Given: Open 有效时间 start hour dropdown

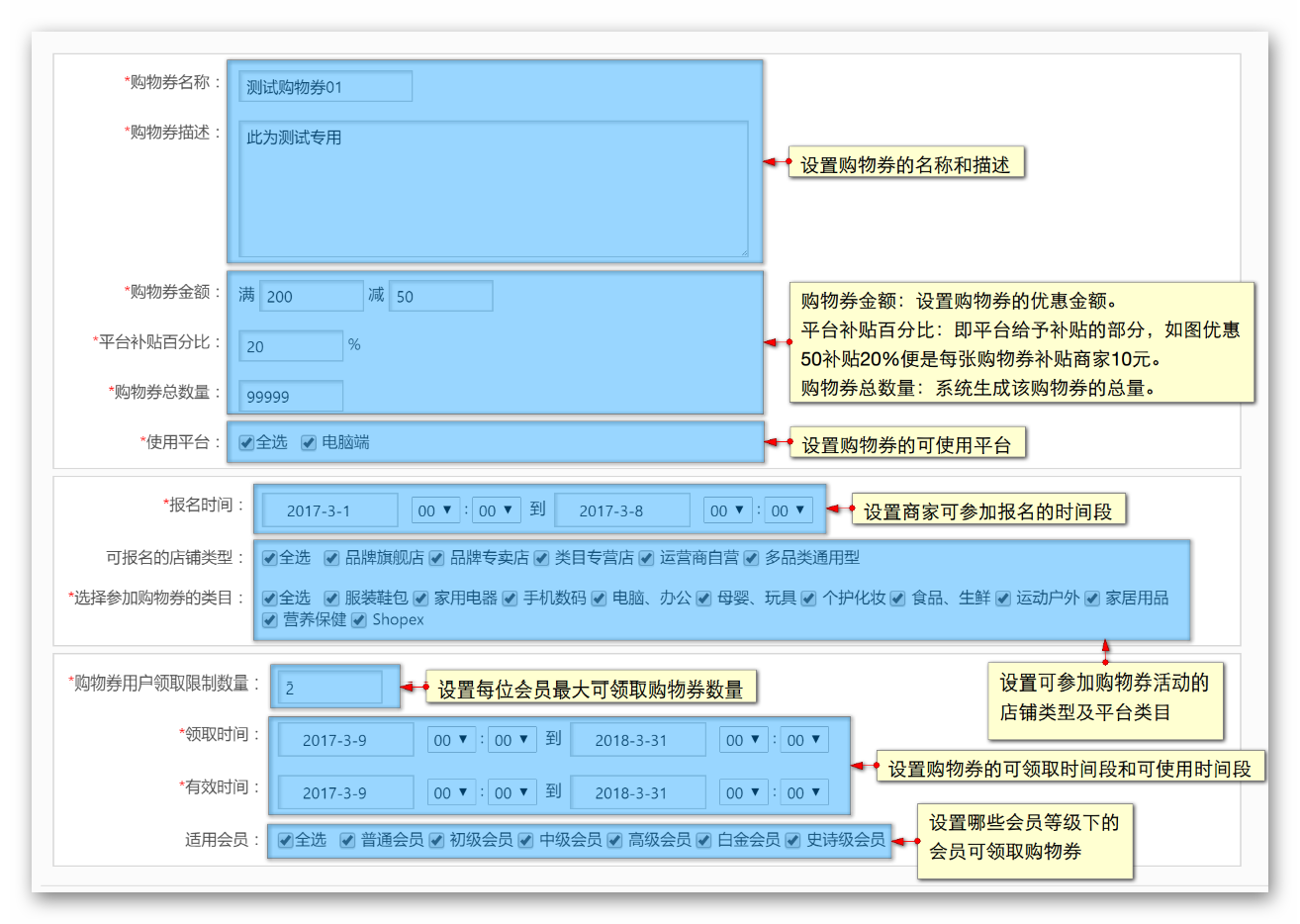Looking at the screenshot, I should click(x=451, y=792).
